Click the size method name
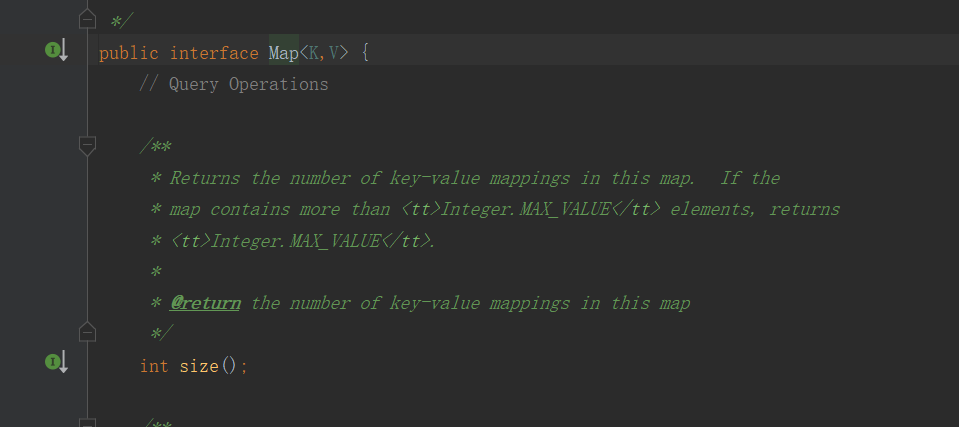This screenshot has width=959, height=427. pyautogui.click(x=198, y=366)
